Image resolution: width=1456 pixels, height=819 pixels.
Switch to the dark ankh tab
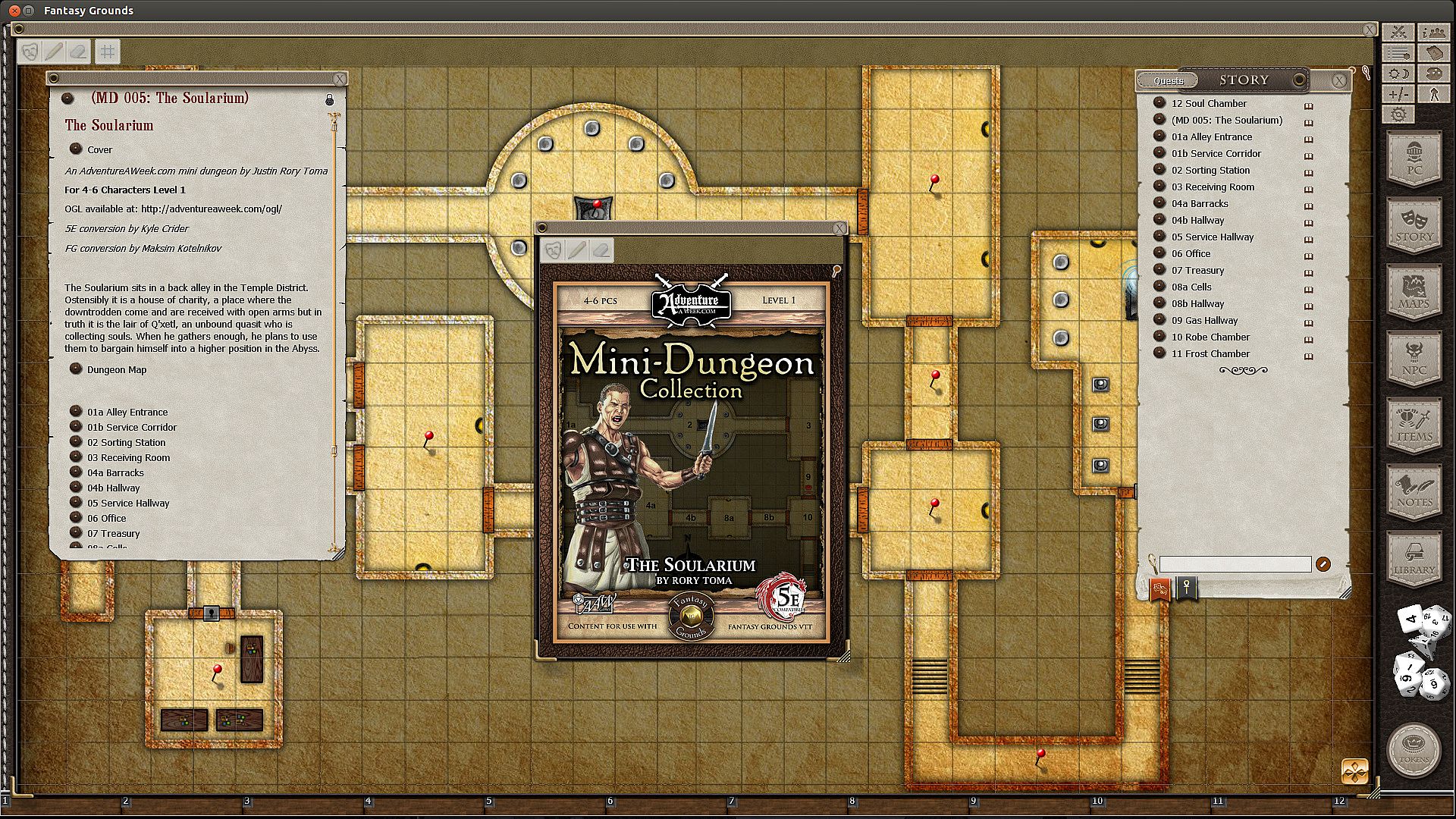coord(1187,588)
